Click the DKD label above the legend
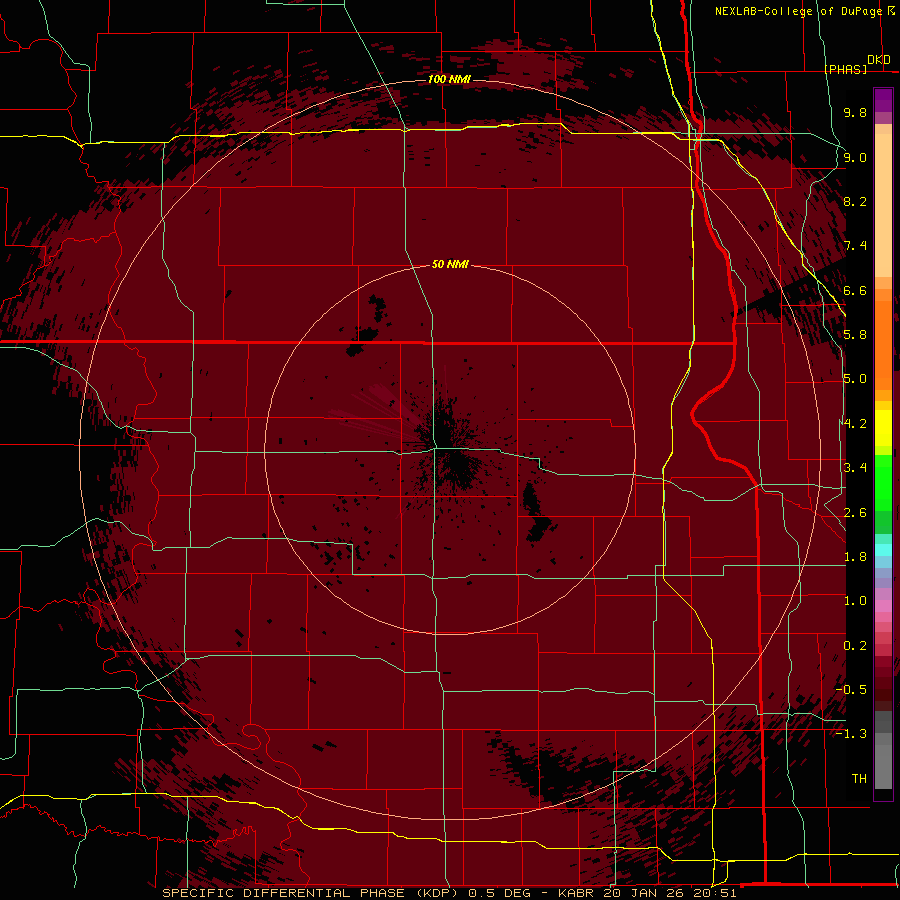Viewport: 900px width, 900px height. pyautogui.click(x=879, y=59)
